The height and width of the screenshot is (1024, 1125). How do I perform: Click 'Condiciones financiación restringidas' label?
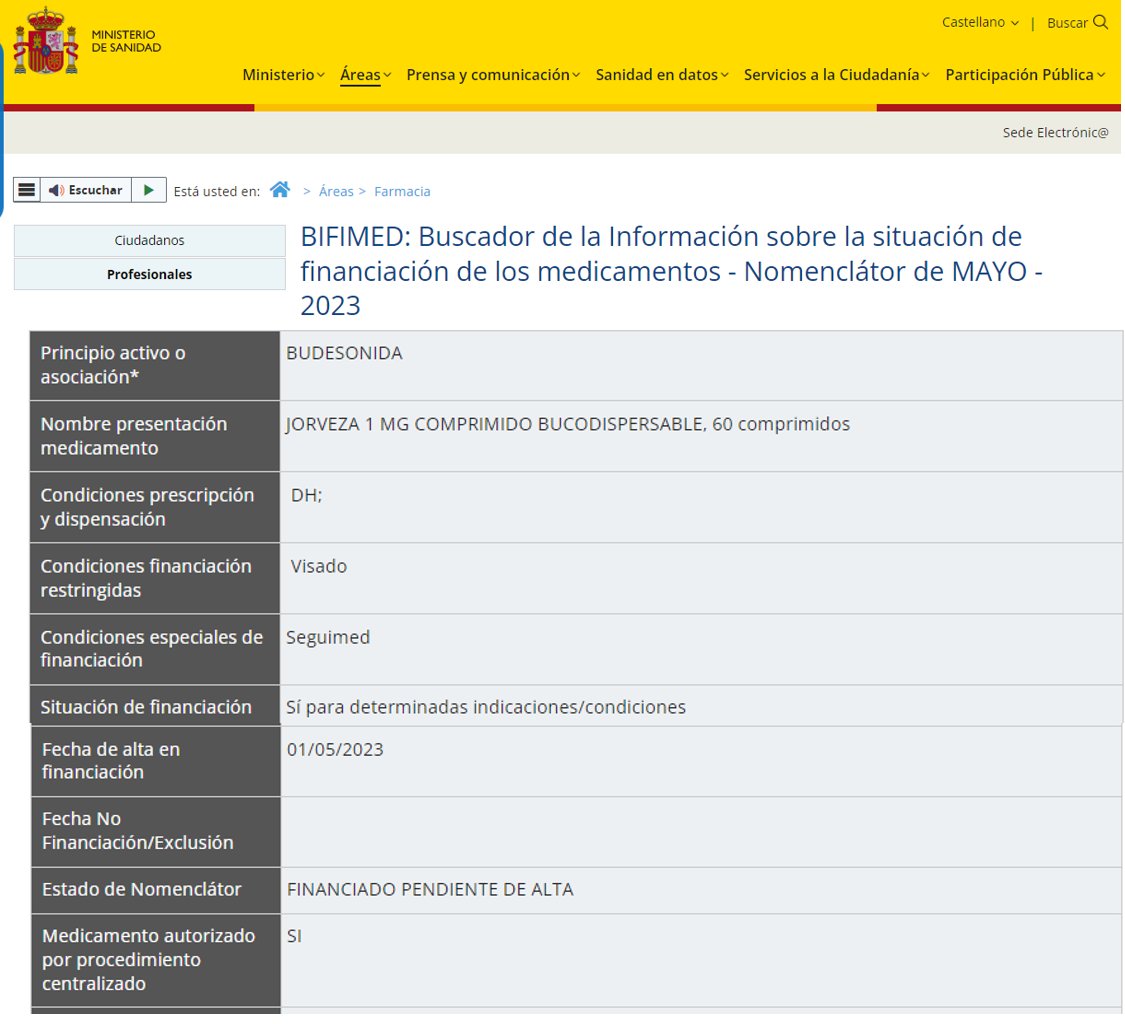[146, 578]
